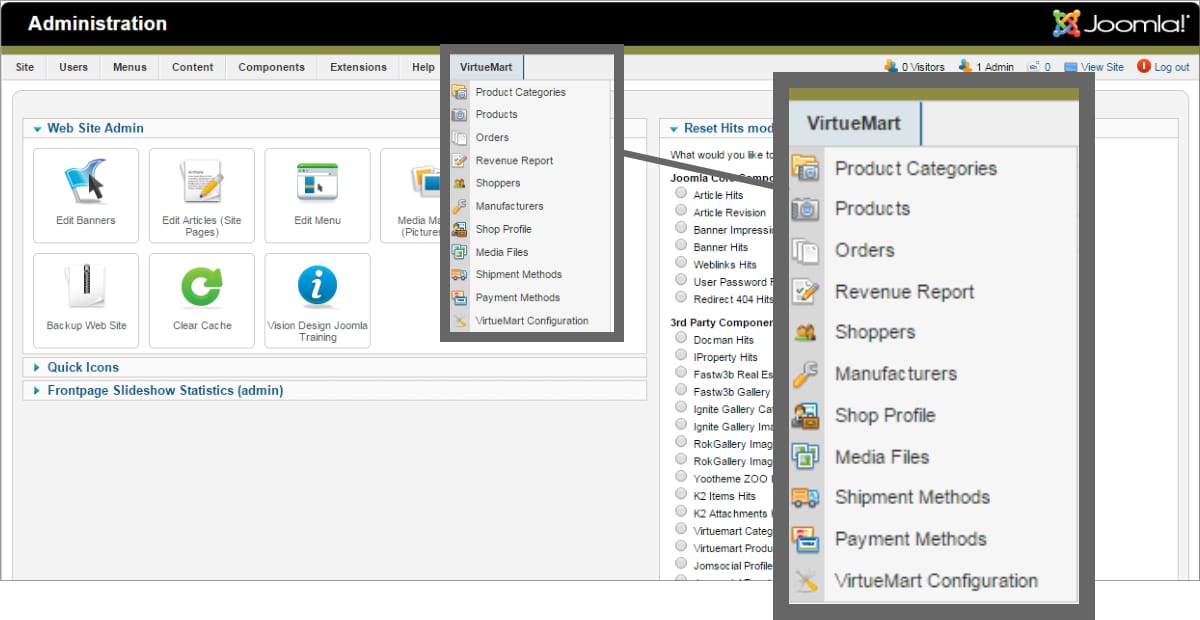Click the Orders icon in small dropdown
The image size is (1200, 620).
[459, 138]
